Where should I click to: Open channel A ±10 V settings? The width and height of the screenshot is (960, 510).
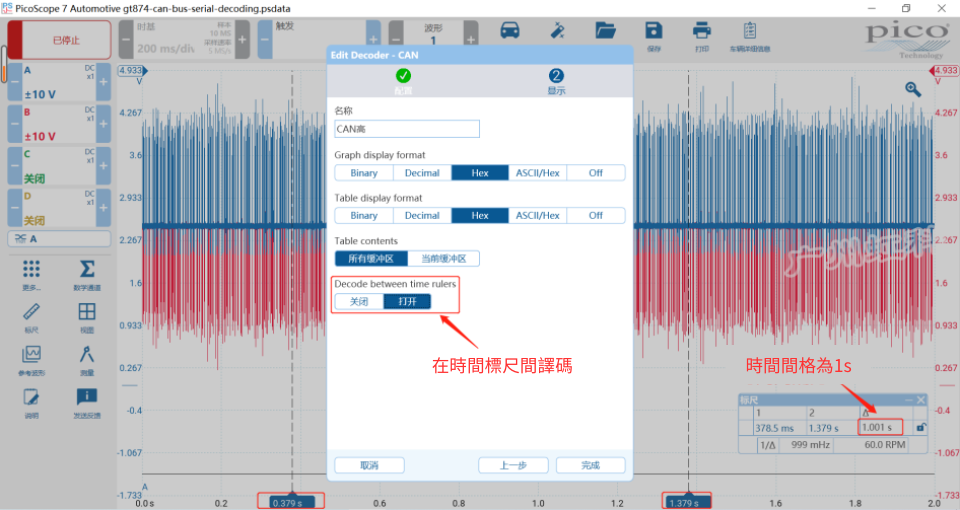[59, 82]
